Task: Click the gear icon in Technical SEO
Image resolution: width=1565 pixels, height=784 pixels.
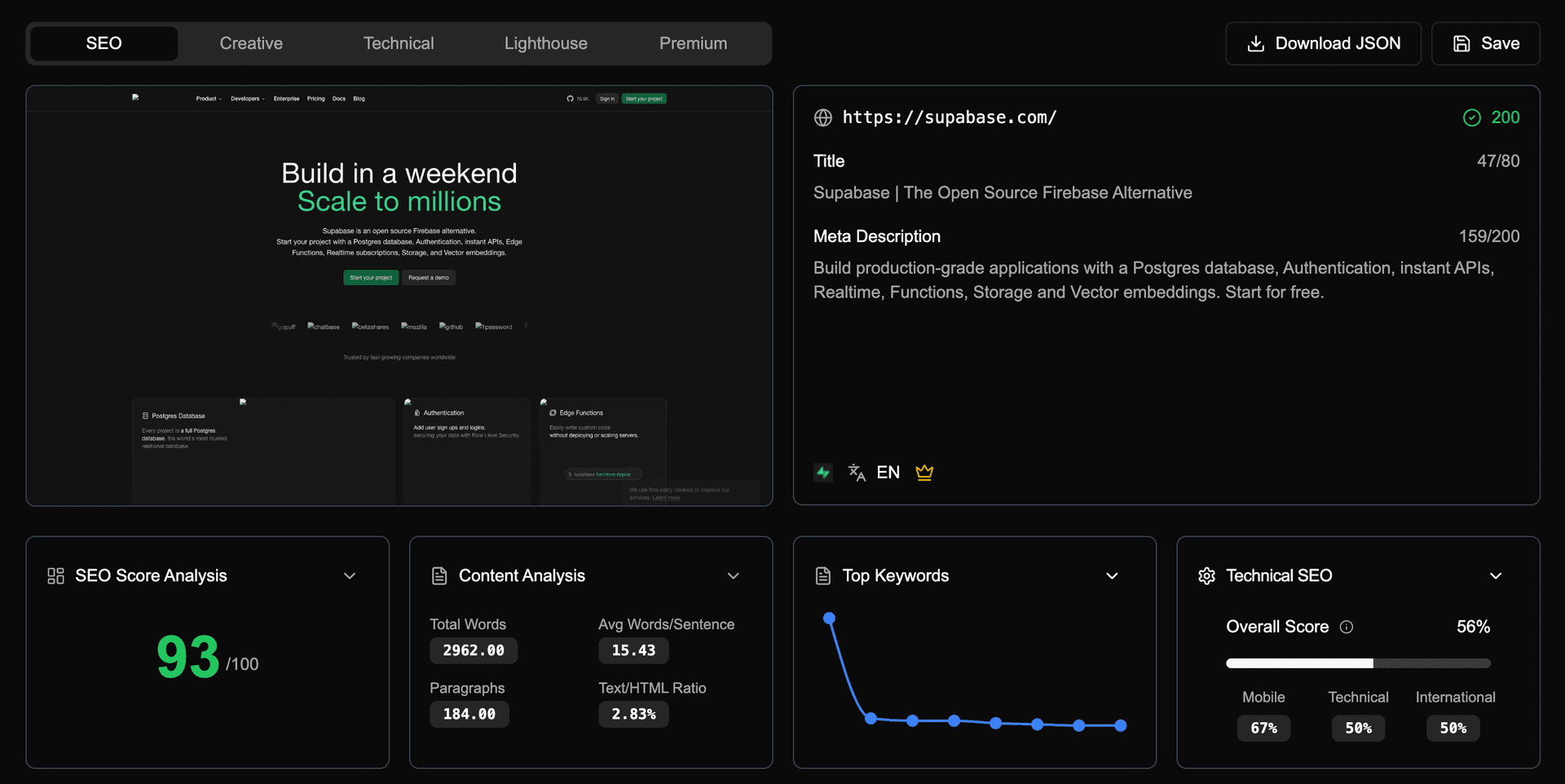Action: (1206, 576)
